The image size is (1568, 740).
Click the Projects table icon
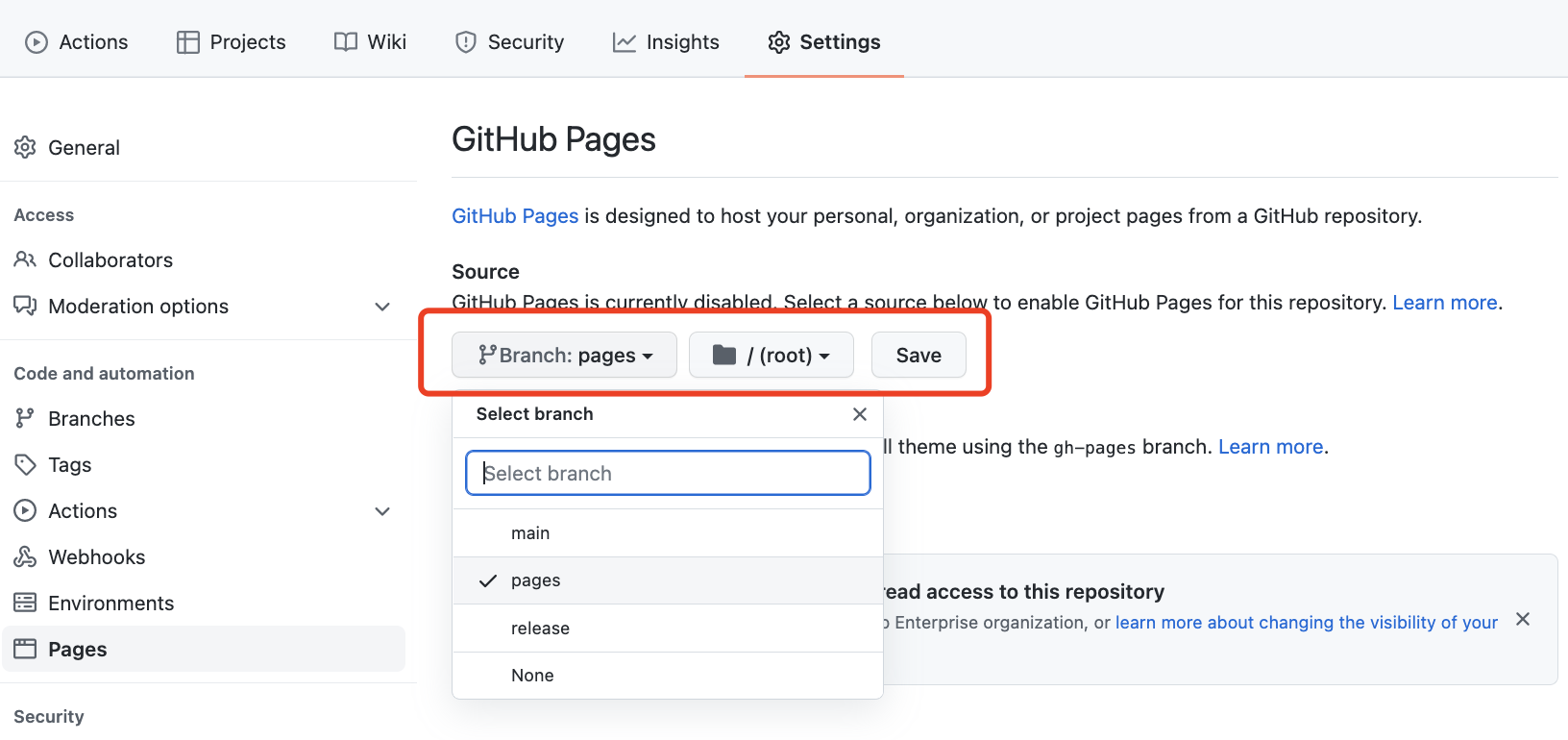(188, 42)
